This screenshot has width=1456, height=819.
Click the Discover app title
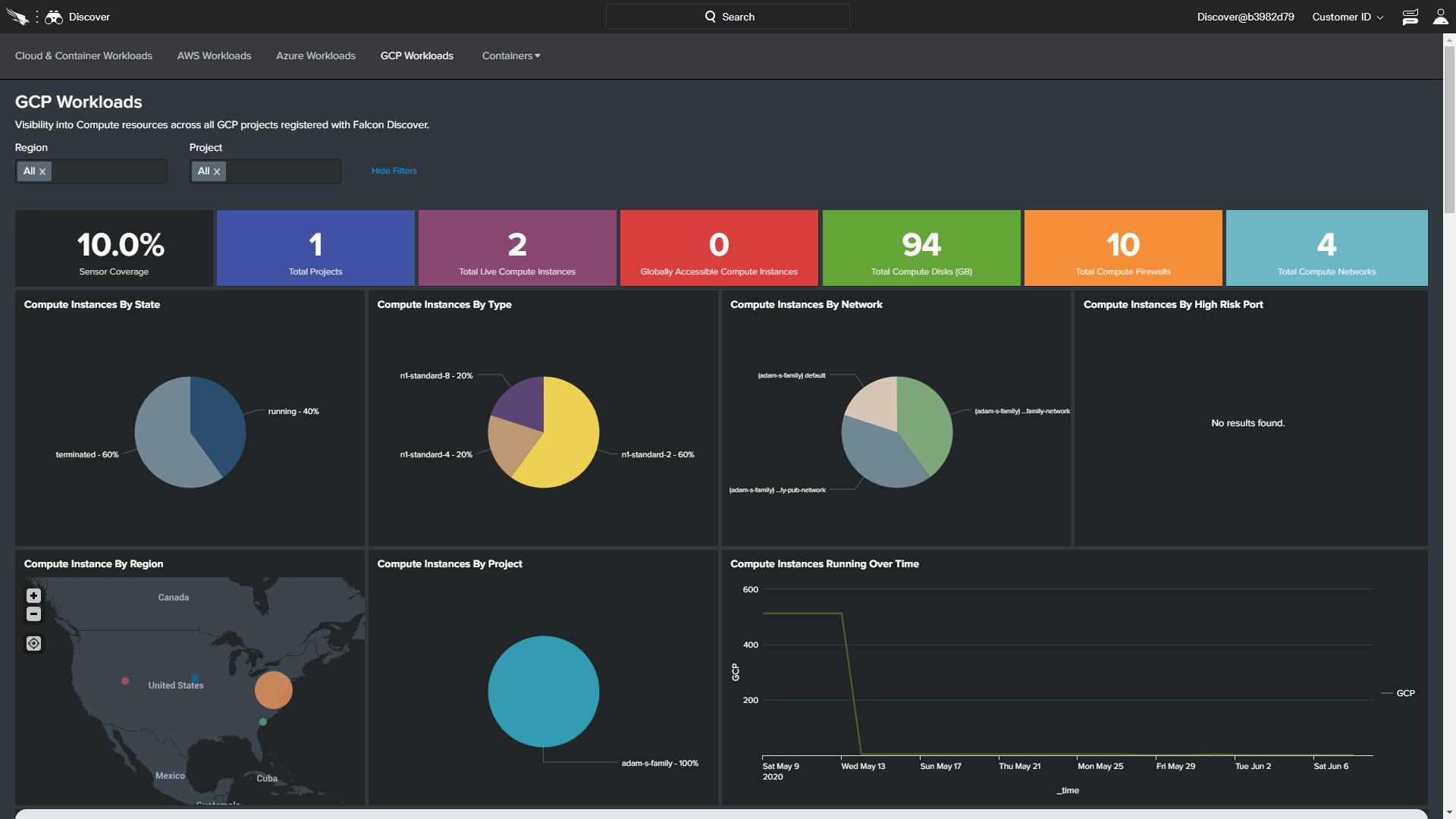point(89,17)
